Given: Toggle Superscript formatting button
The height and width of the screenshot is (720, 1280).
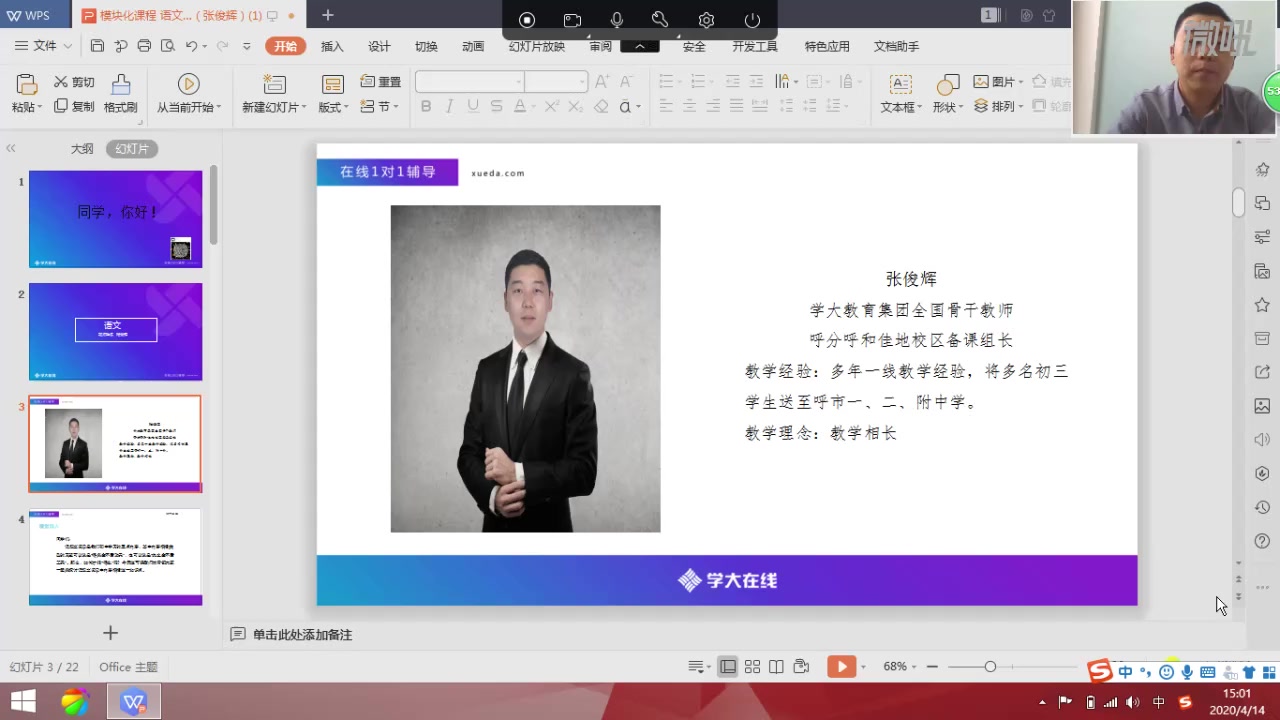Looking at the screenshot, I should click(x=551, y=106).
